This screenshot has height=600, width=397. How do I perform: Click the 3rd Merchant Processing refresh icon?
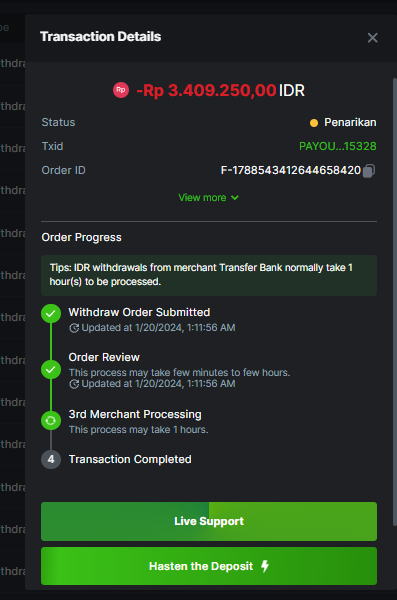coord(51,421)
